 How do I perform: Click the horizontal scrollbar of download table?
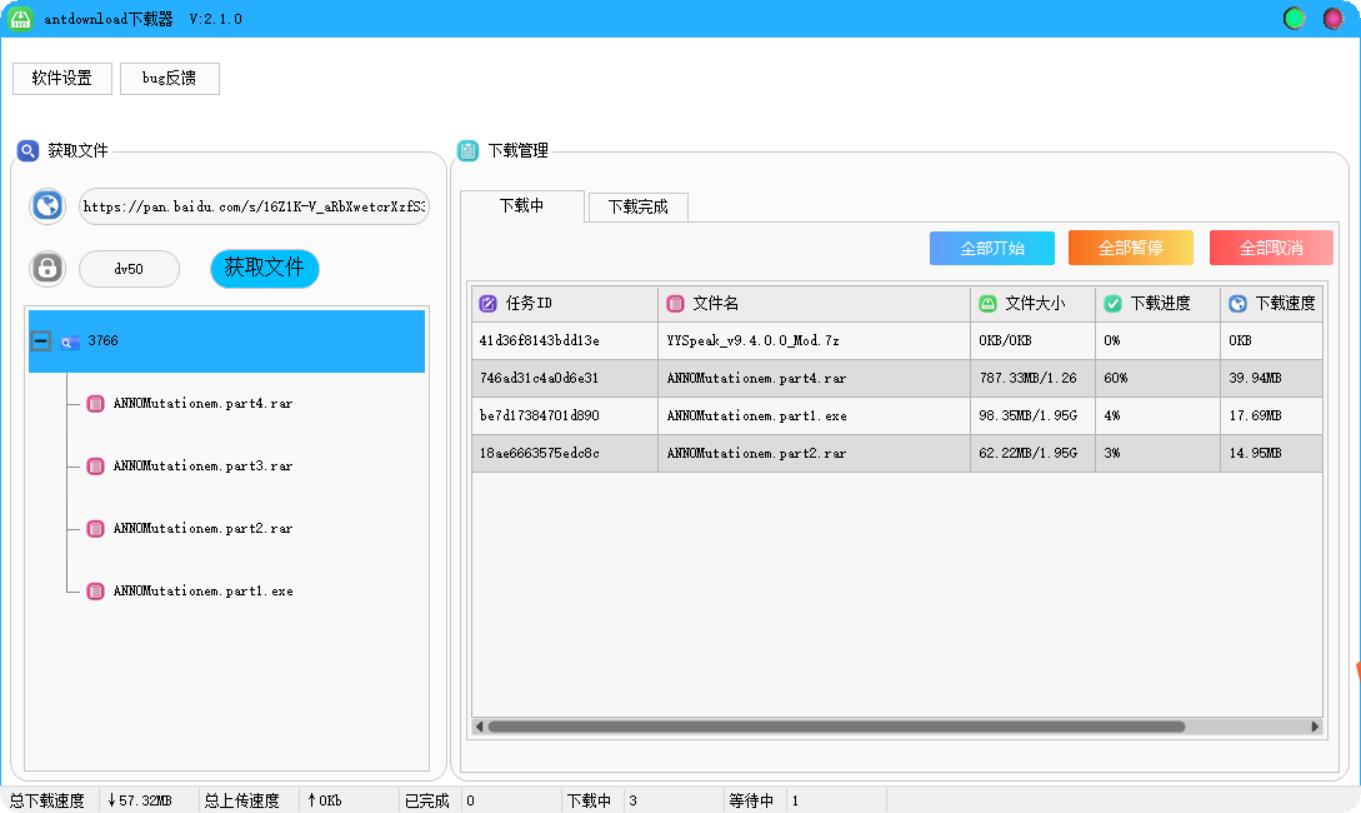pos(835,727)
